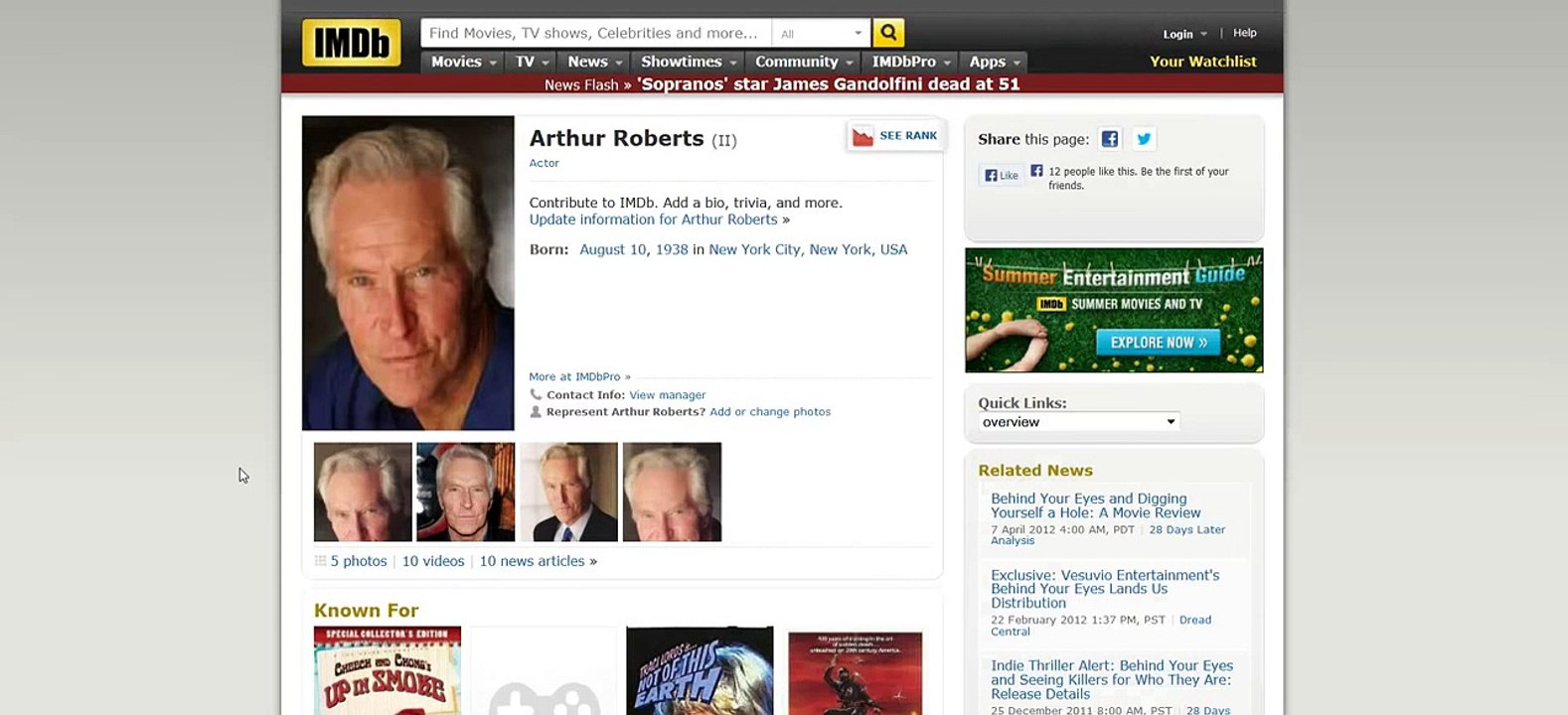Click the Facebook Like button
Screen dimensions: 1568x715
pos(1002,176)
